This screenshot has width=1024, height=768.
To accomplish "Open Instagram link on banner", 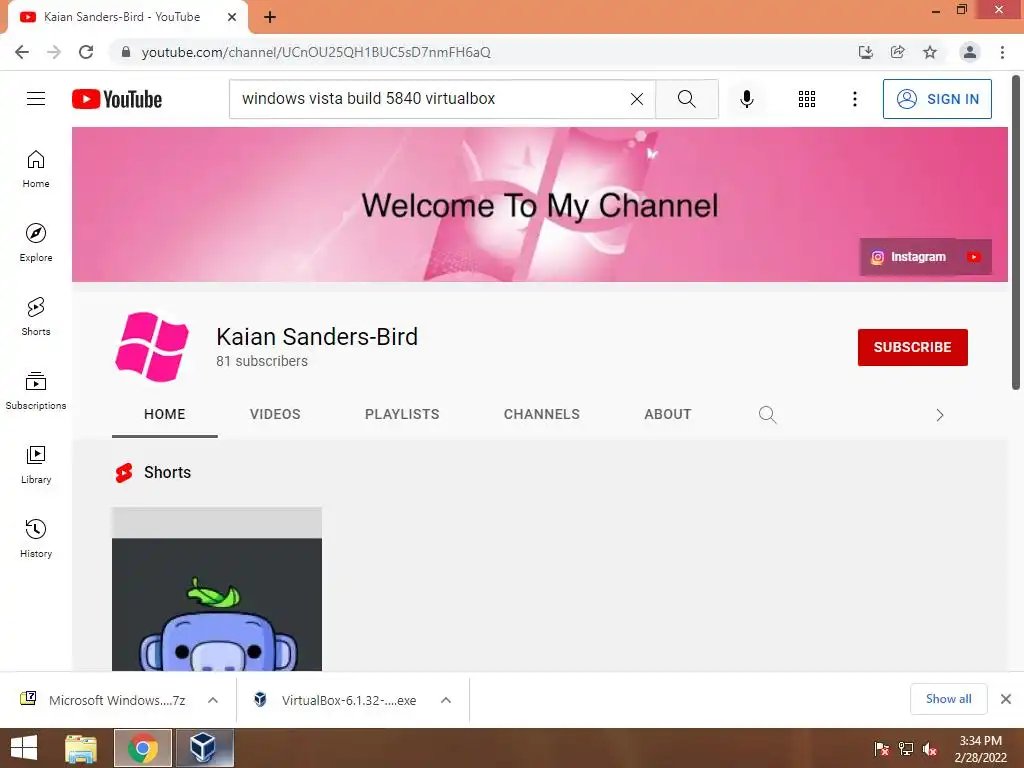I will [908, 257].
